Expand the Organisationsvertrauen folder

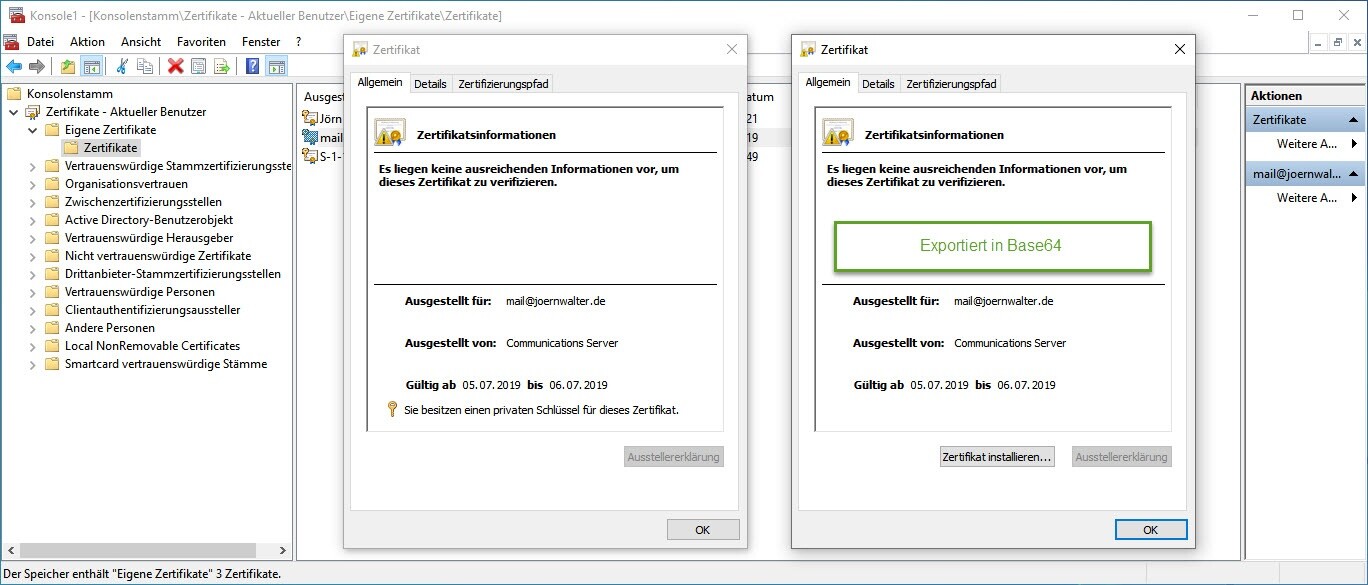click(x=32, y=184)
